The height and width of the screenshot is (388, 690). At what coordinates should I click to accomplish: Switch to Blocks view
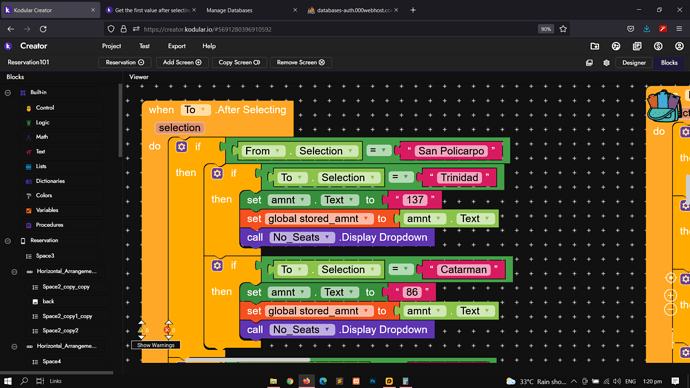click(669, 63)
